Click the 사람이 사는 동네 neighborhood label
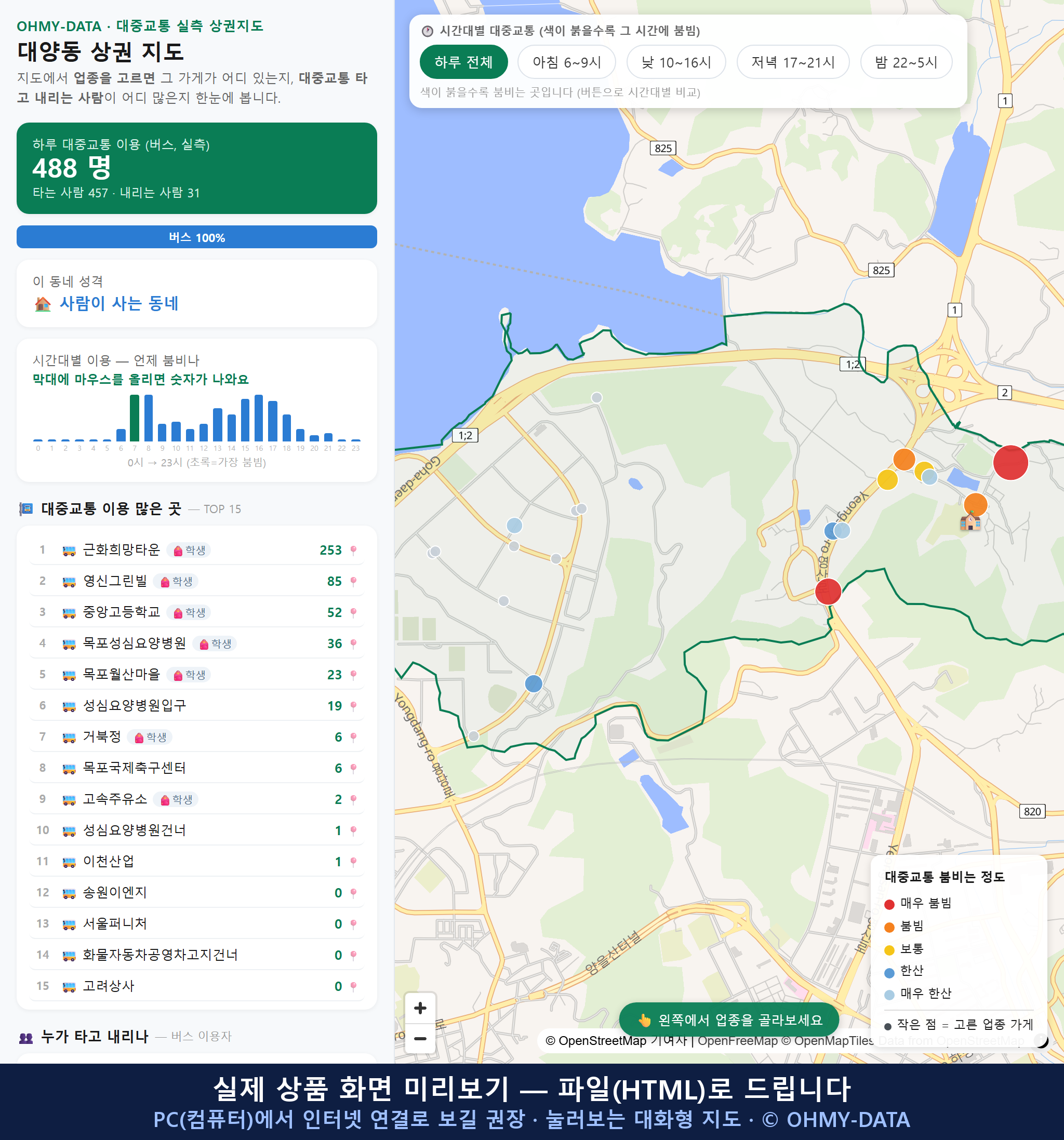The height and width of the screenshot is (1140, 1064). point(119,303)
